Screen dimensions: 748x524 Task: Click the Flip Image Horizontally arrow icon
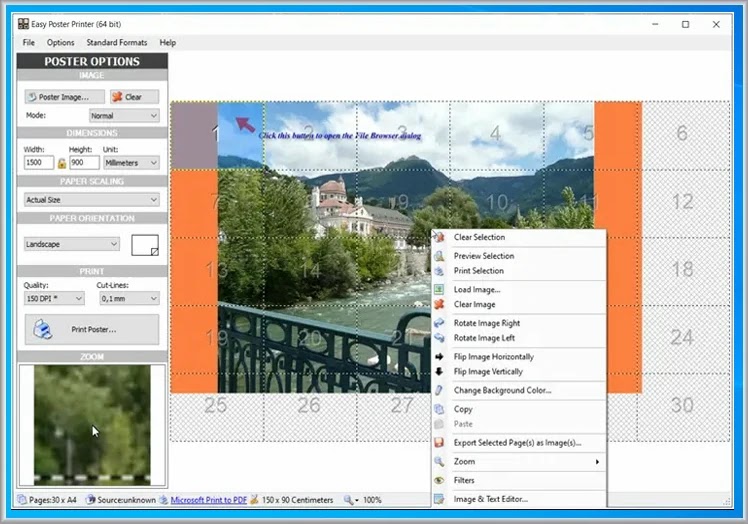439,356
